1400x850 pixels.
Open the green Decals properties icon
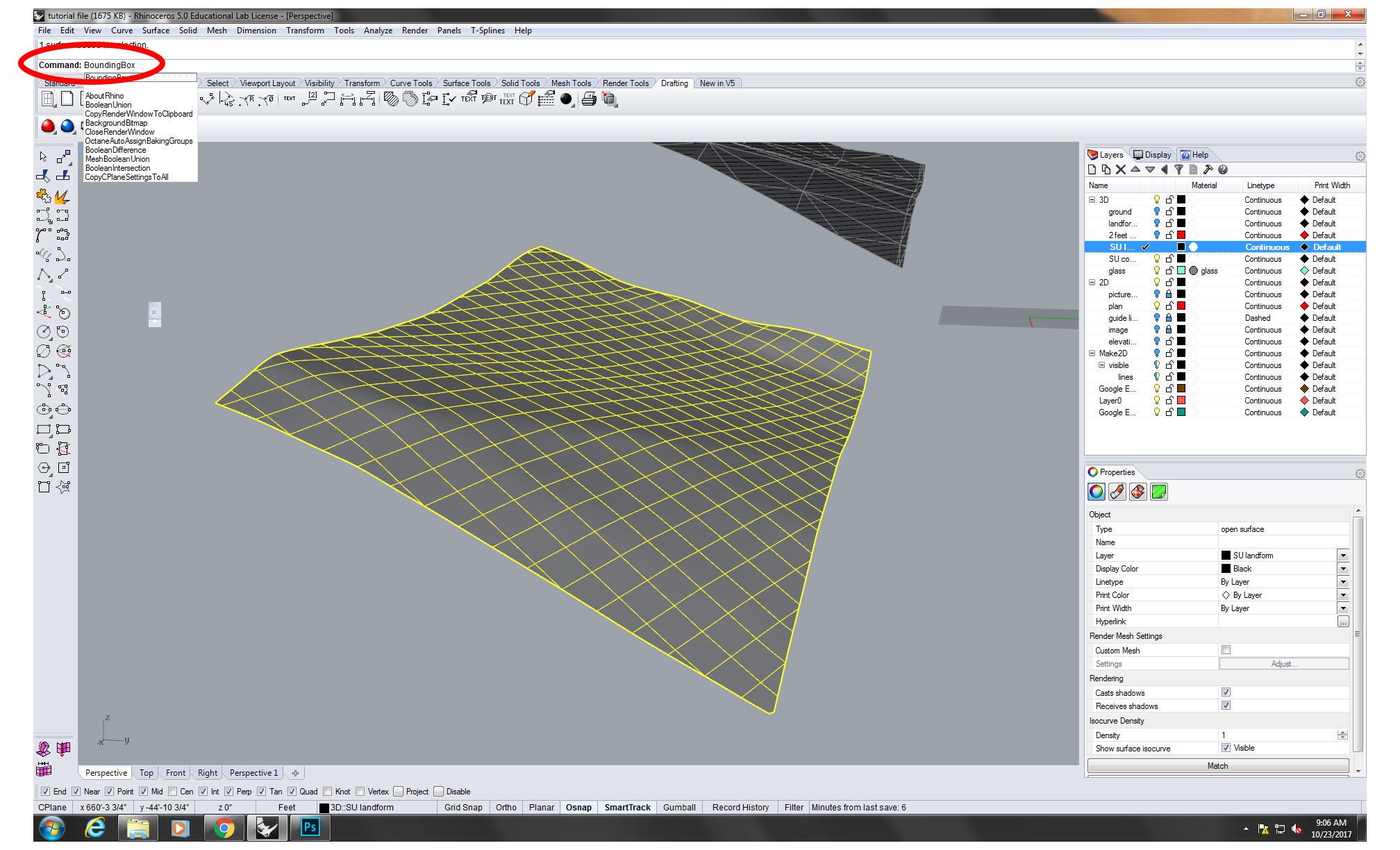[x=1159, y=492]
